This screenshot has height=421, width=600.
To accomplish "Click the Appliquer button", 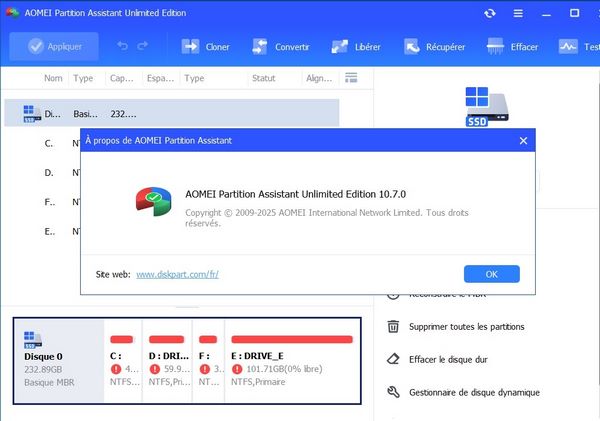I will [54, 47].
